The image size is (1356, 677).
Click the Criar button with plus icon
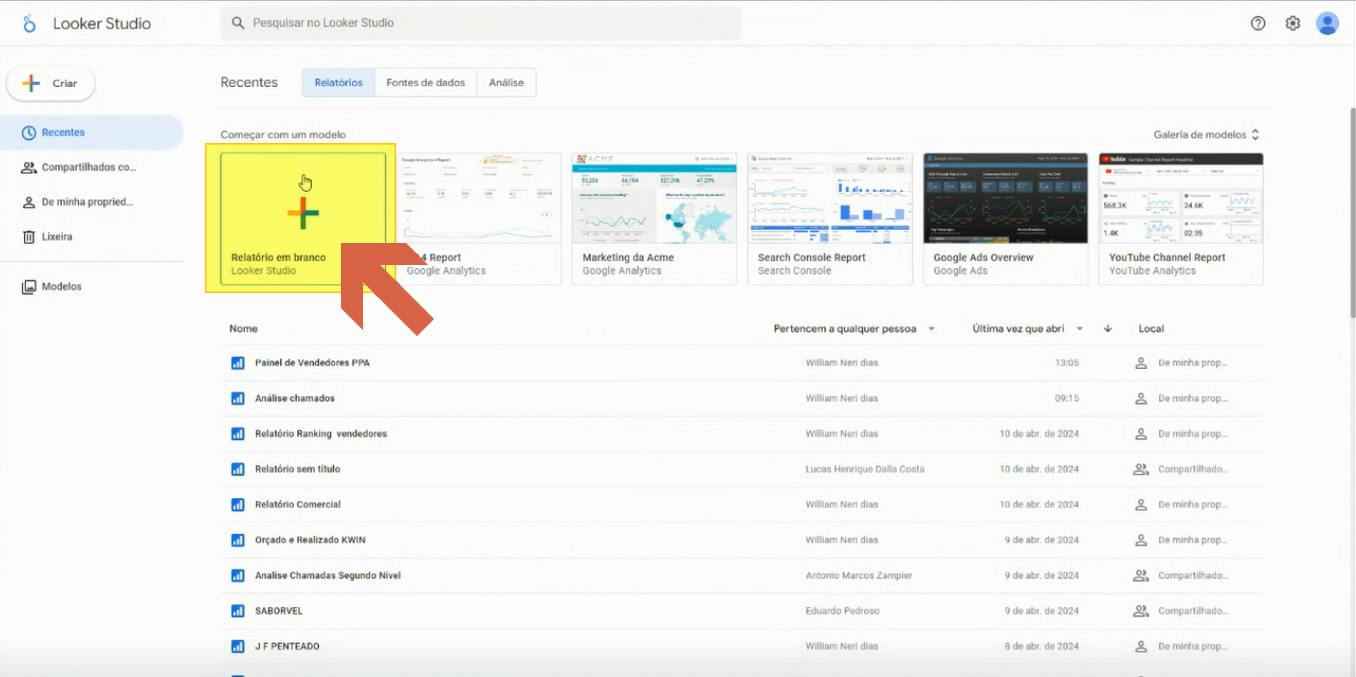point(51,84)
